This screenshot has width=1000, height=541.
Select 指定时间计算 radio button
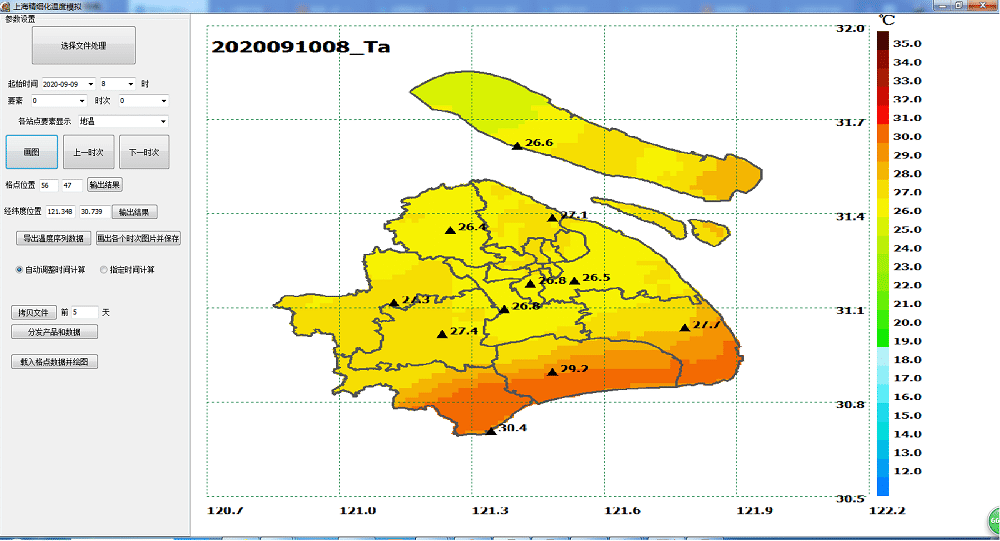pyautogui.click(x=104, y=270)
